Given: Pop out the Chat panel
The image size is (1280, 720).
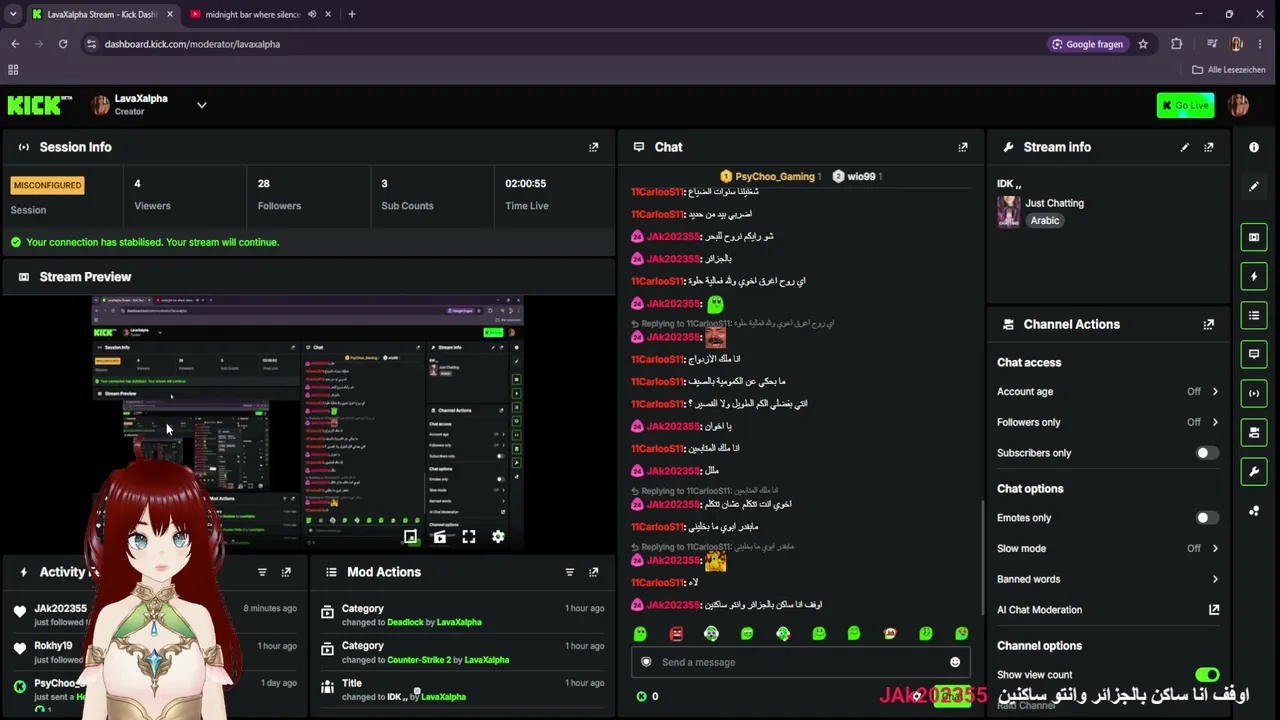Looking at the screenshot, I should (x=963, y=147).
